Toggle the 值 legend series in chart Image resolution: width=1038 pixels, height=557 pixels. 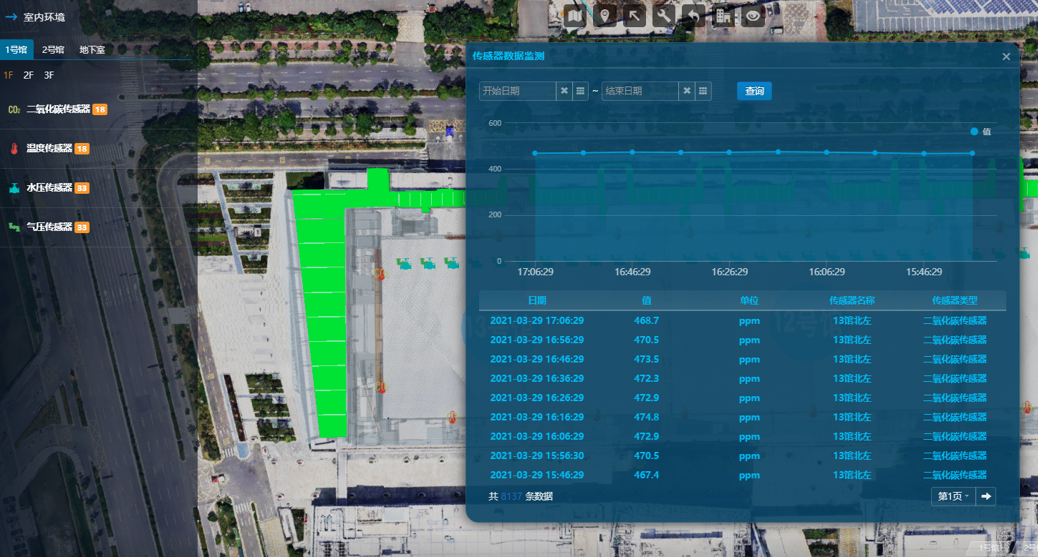pyautogui.click(x=980, y=132)
